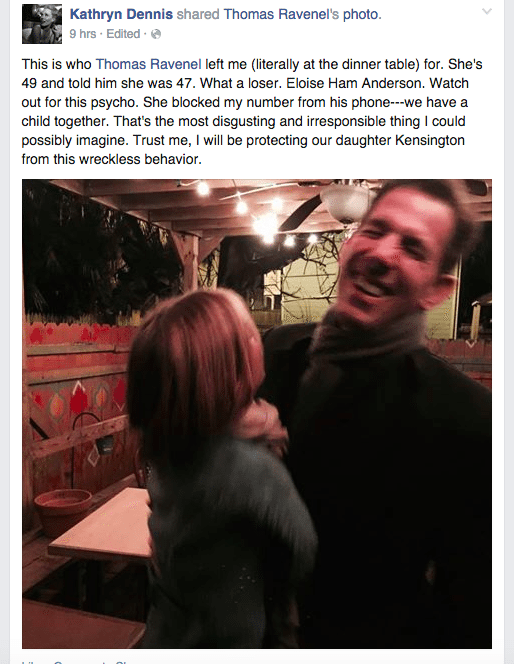This screenshot has height=664, width=514.
Task: Click the partially visible Like button
Action: (30, 661)
